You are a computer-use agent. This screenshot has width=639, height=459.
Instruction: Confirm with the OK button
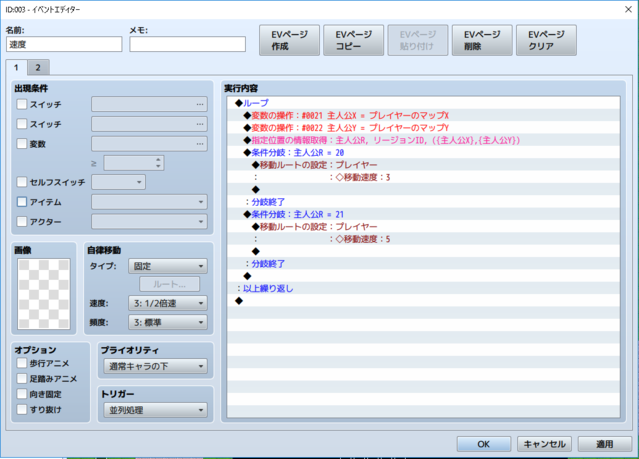coord(483,444)
